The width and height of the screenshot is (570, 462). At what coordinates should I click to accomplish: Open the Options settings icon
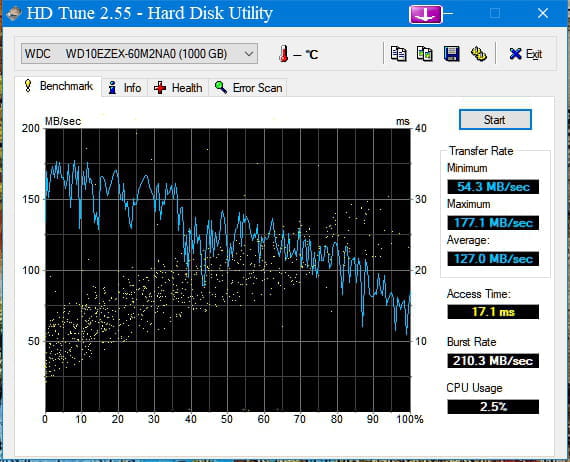tap(478, 54)
